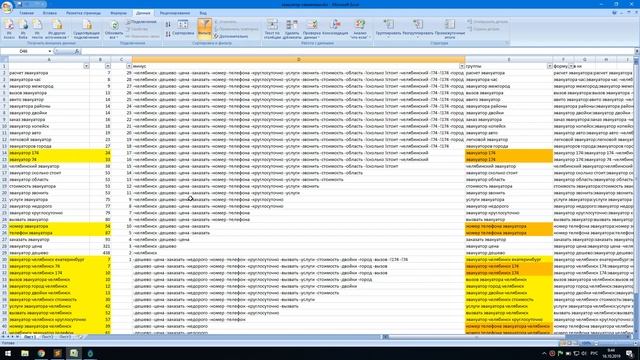The height and width of the screenshot is (360, 640).
Task: Open the filter dropdown in column A header
Action: coord(86,66)
